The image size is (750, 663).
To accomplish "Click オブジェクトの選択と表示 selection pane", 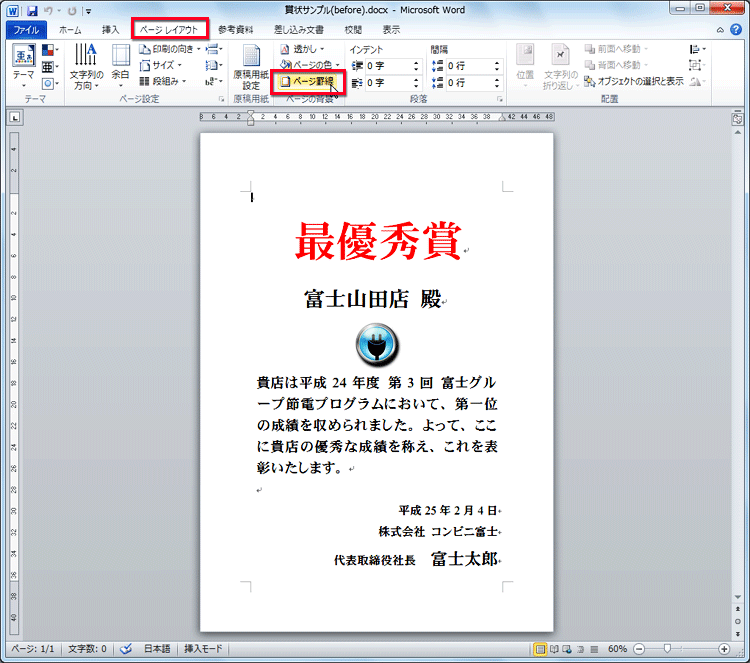I will click(634, 81).
